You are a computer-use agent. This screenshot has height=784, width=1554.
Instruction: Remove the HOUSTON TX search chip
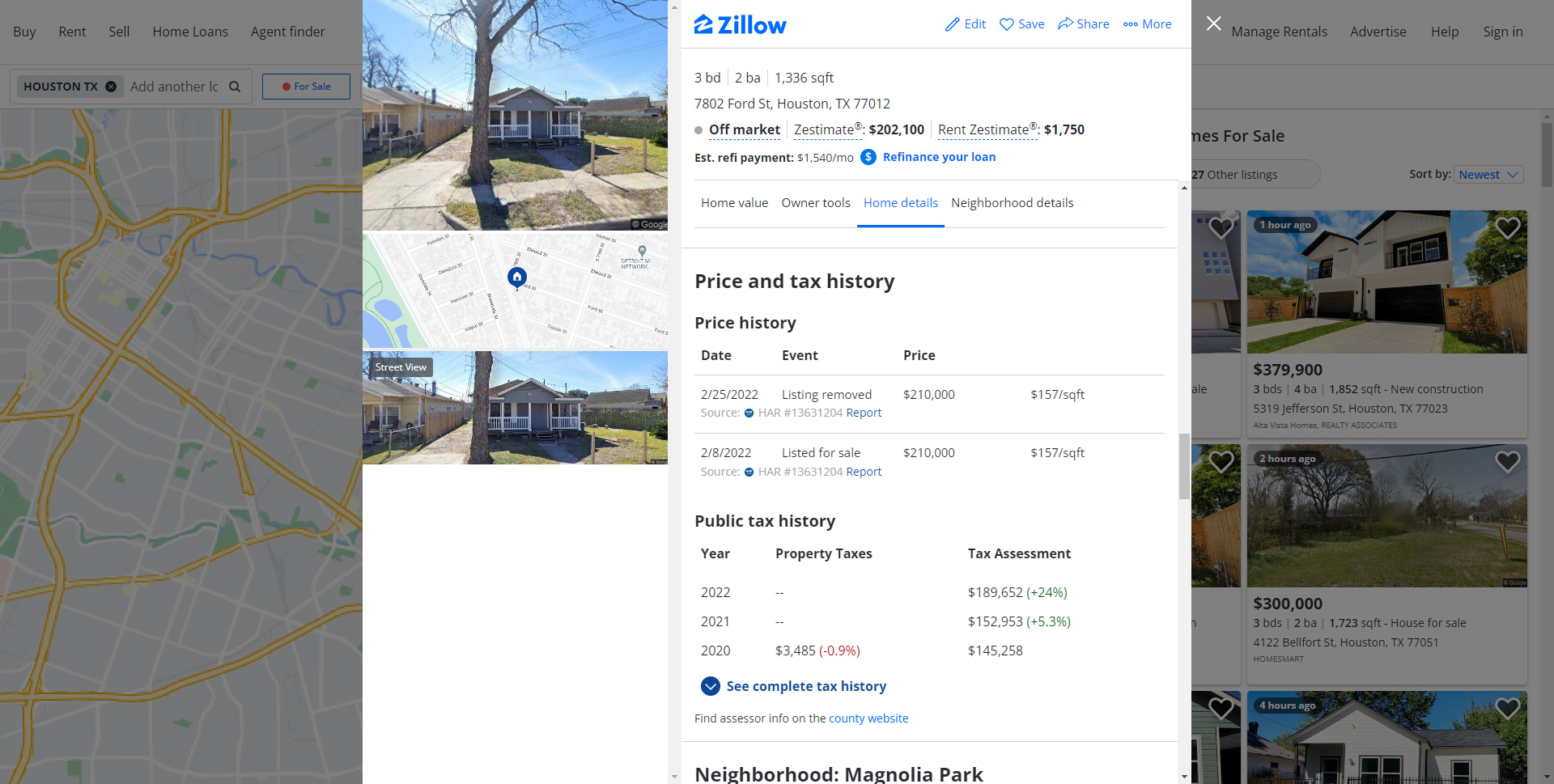(x=111, y=87)
